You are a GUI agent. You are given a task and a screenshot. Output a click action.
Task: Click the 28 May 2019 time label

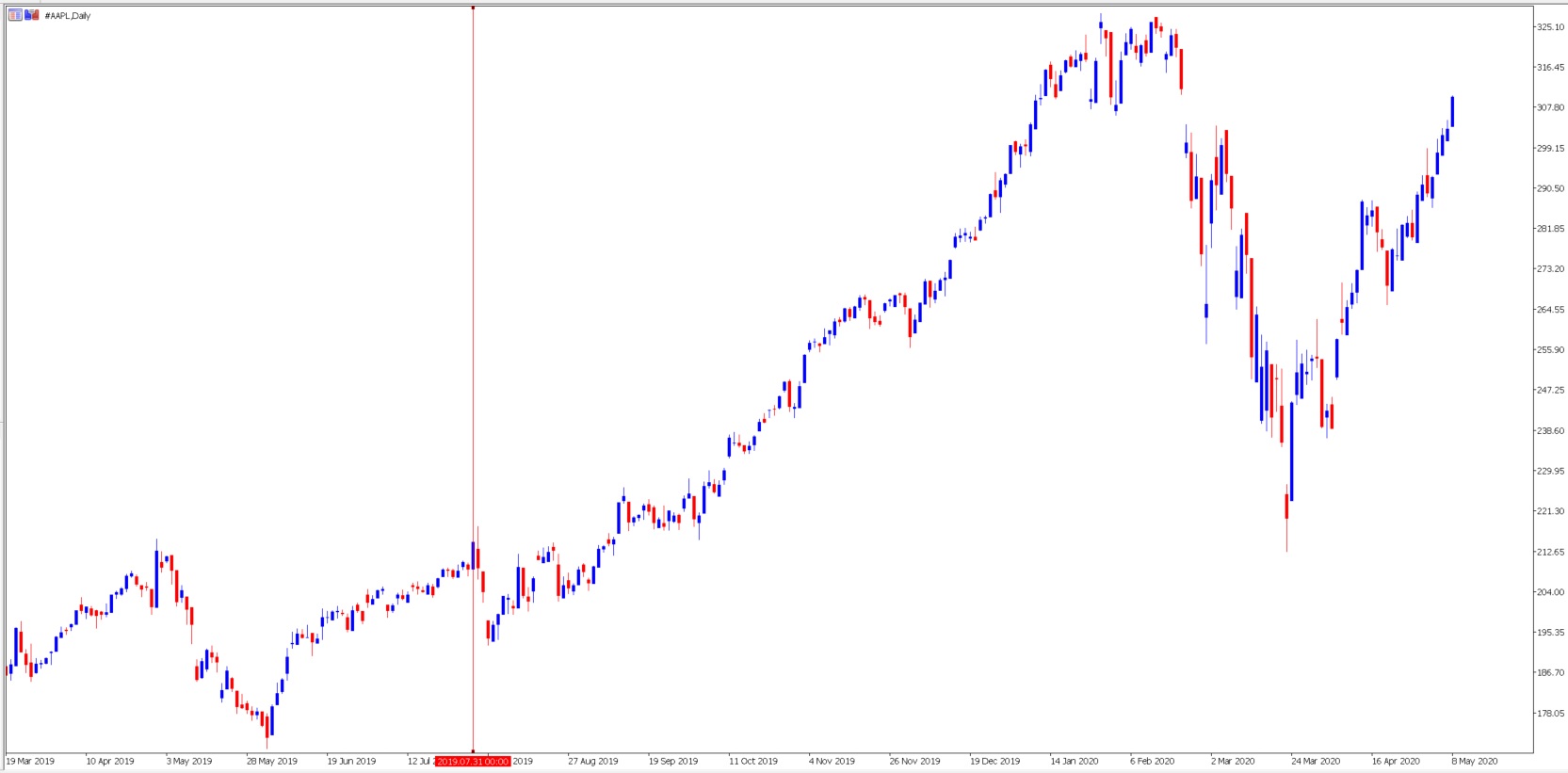[x=272, y=761]
